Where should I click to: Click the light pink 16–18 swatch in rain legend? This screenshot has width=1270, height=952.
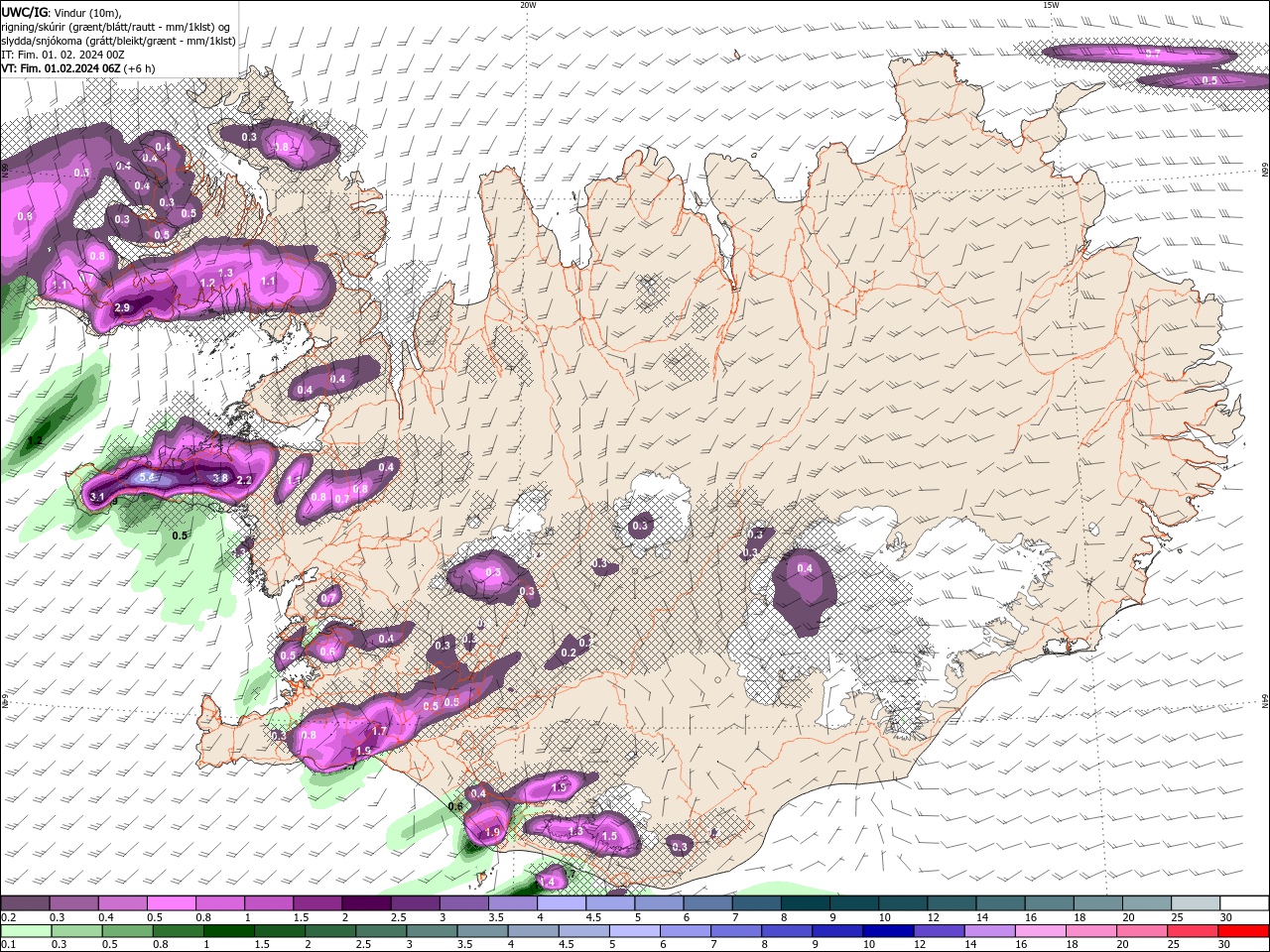[x=1041, y=931]
